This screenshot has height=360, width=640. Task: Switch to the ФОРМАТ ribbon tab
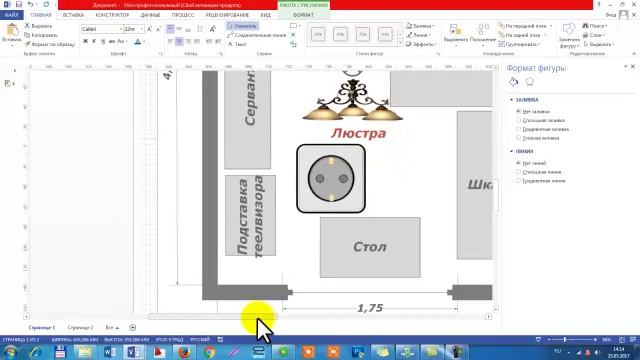point(303,15)
